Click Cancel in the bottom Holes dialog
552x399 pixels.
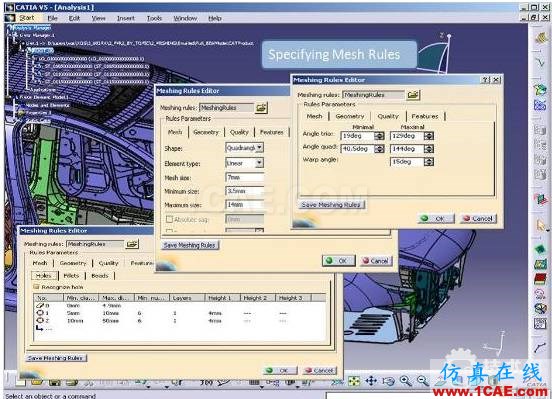(320, 370)
